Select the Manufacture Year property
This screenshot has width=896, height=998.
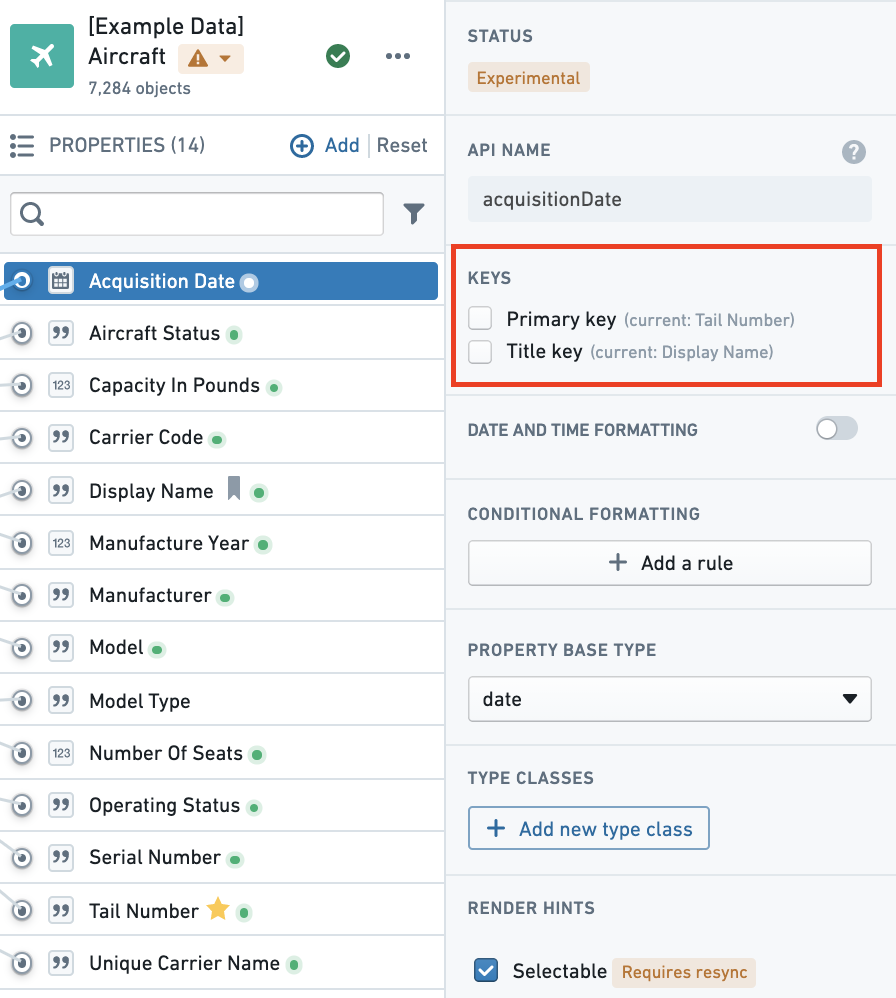point(222,543)
